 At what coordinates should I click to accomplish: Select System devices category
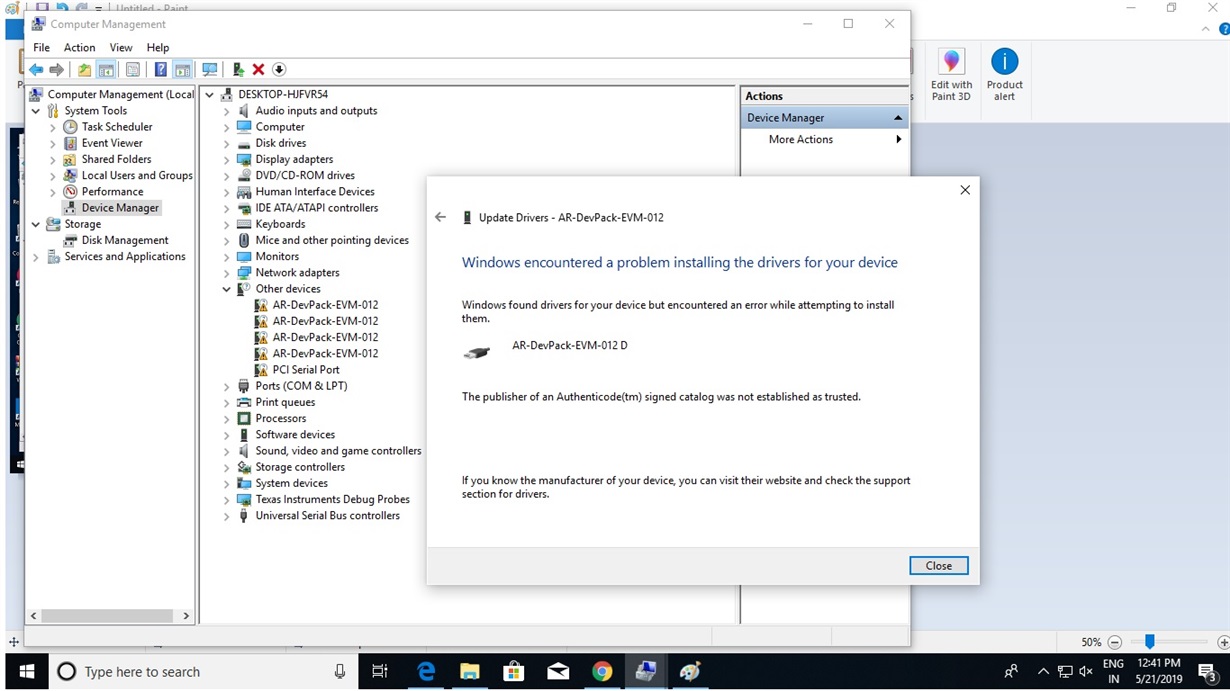point(291,483)
